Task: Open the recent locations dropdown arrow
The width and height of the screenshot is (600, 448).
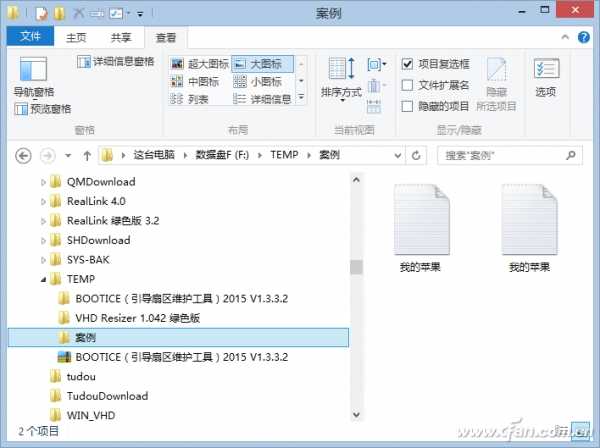Action: 68,156
